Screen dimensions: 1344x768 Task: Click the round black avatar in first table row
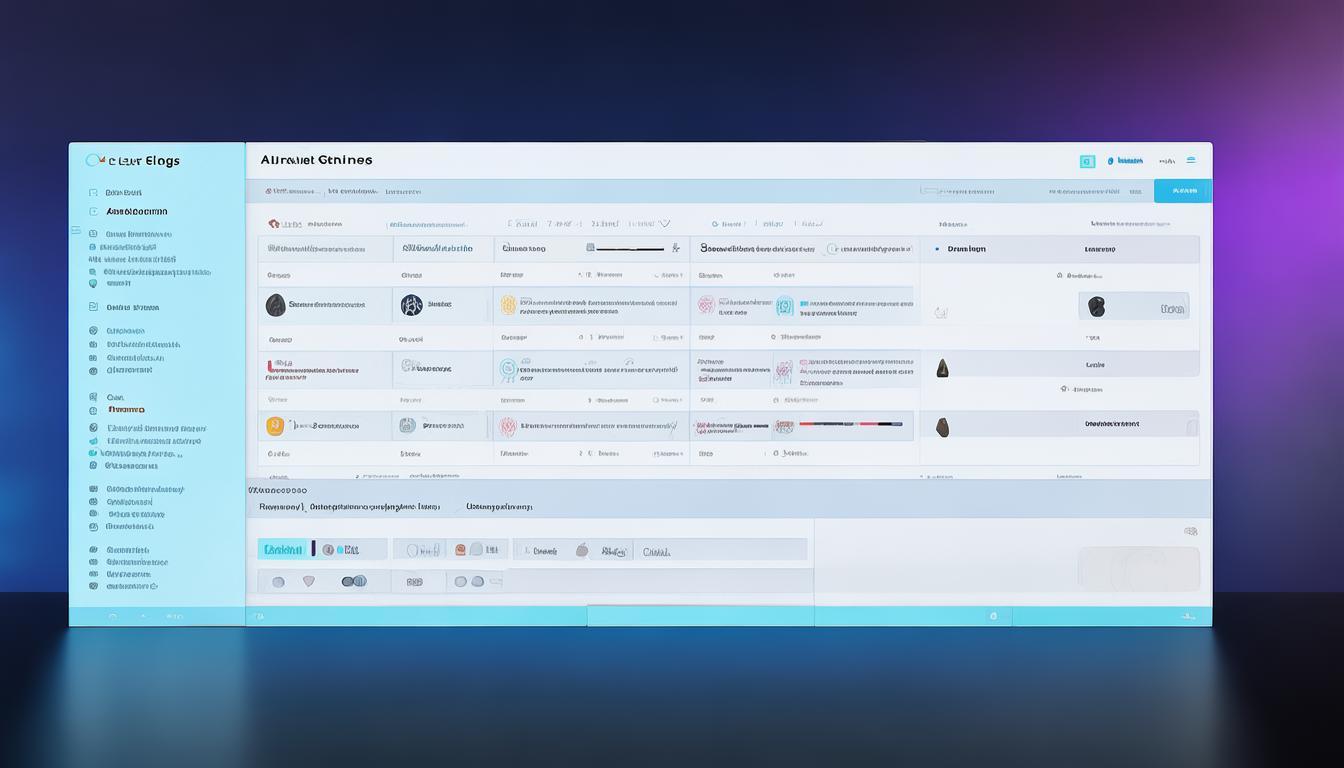(275, 305)
